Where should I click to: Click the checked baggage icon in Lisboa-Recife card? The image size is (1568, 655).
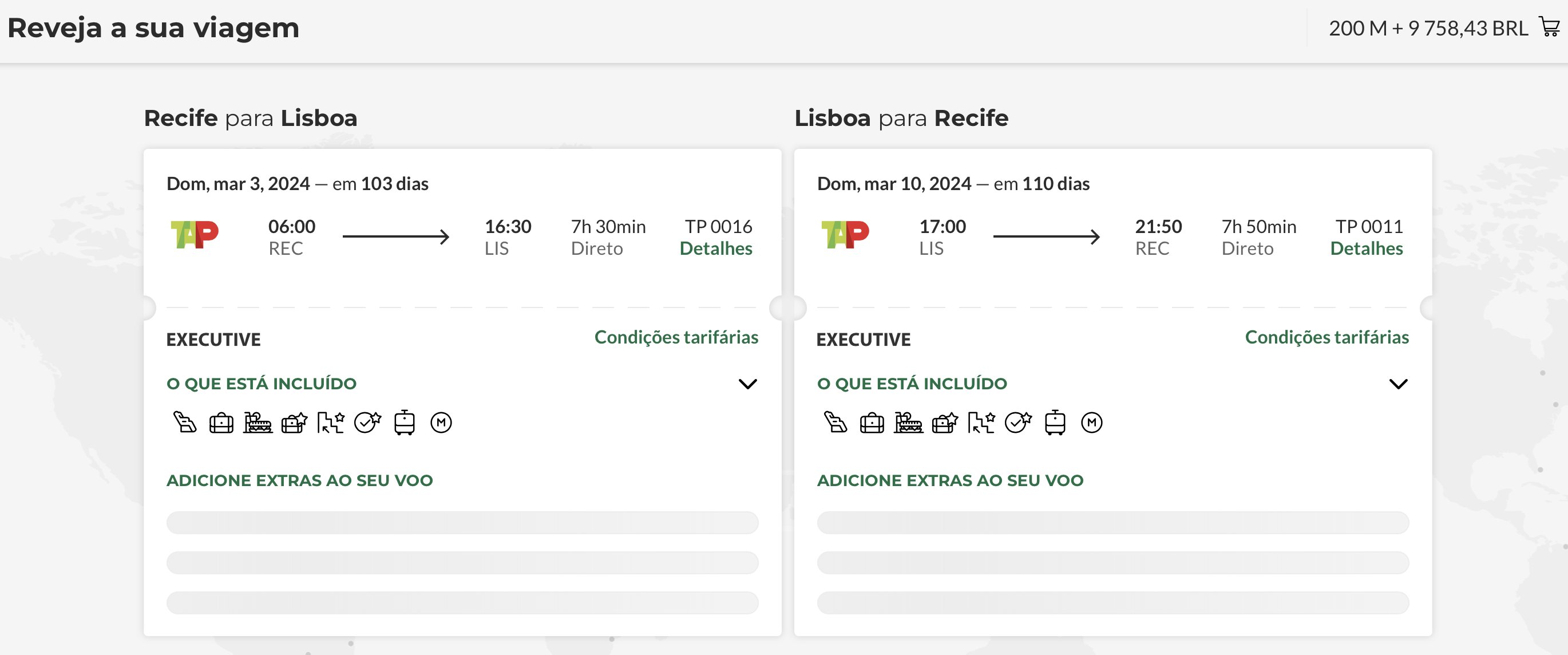tap(872, 423)
